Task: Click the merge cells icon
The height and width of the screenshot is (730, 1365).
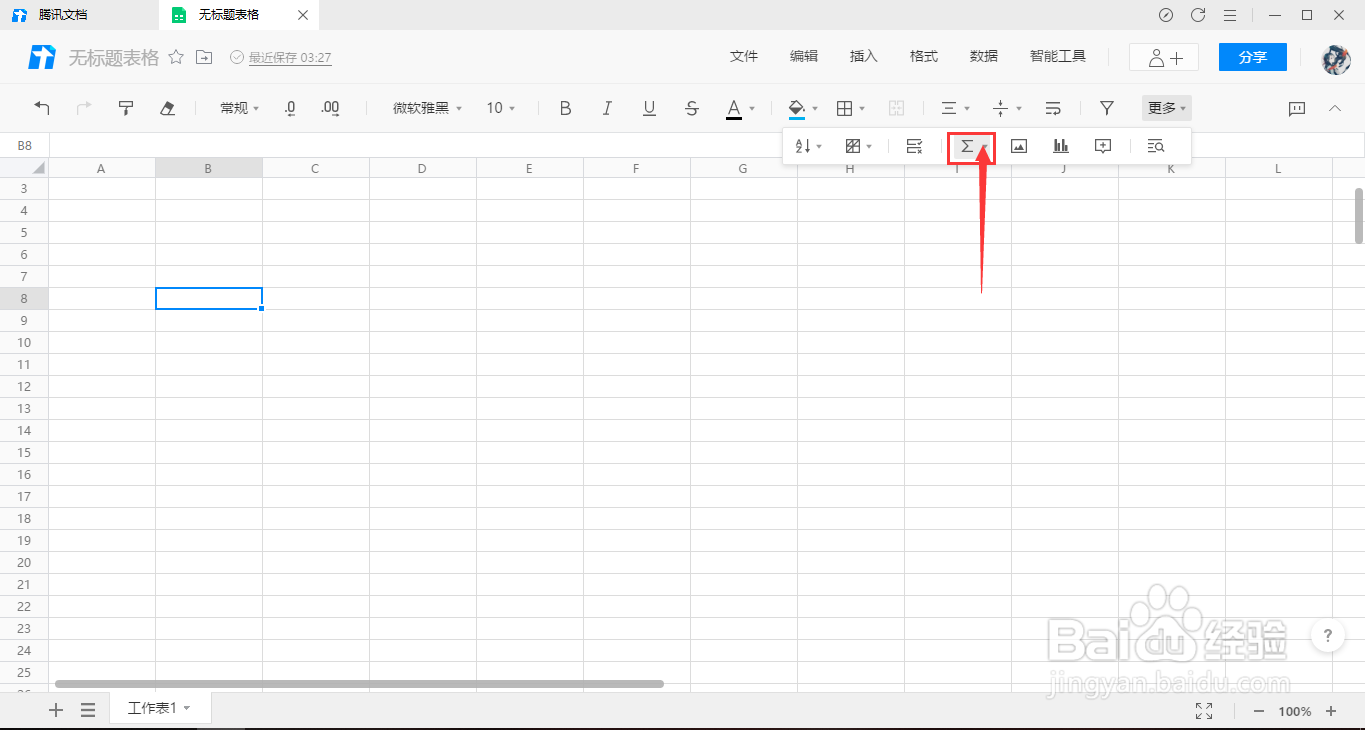Action: tap(897, 108)
